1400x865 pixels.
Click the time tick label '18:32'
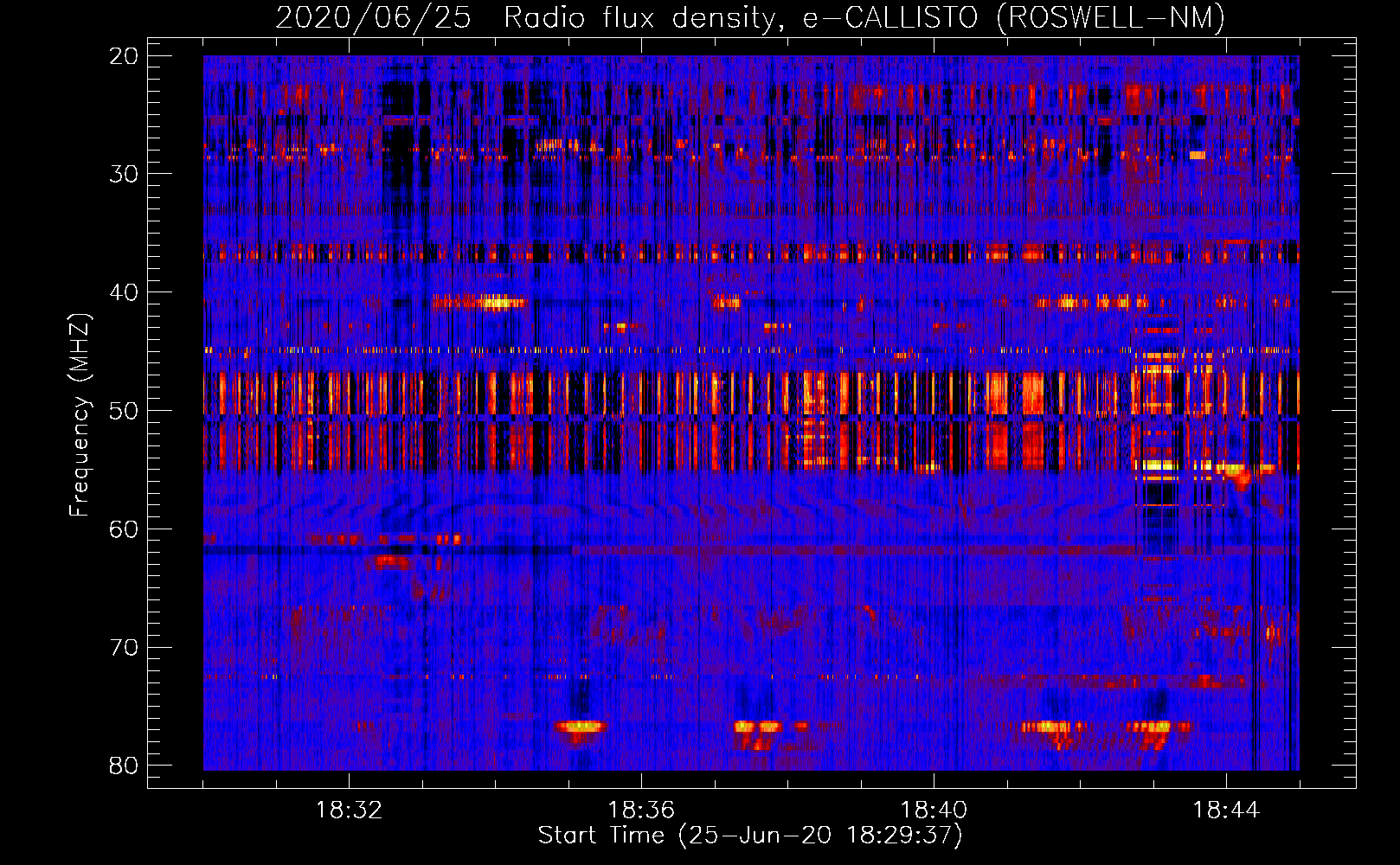349,811
